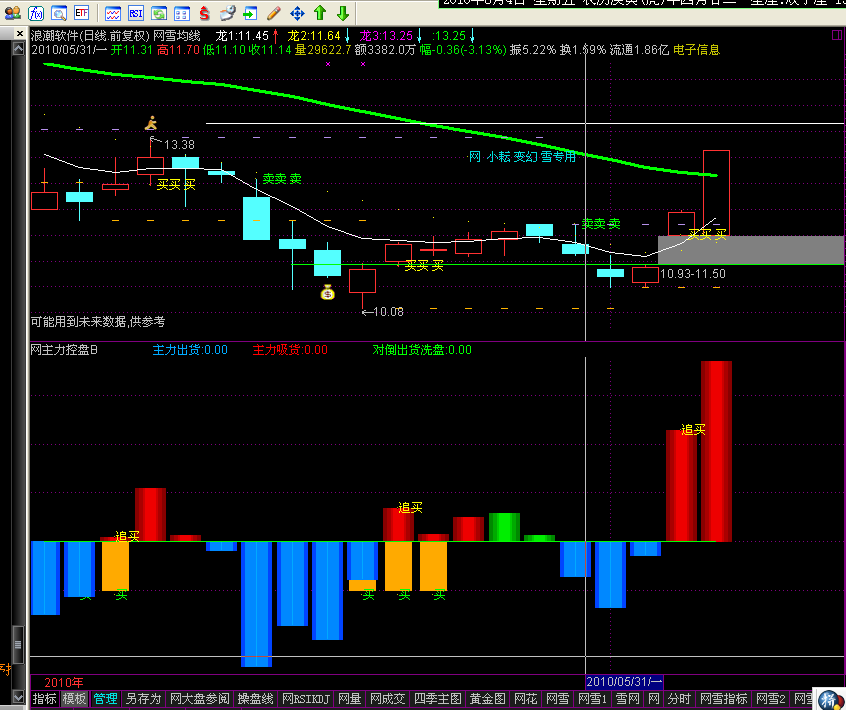Close the left side panel with X

point(19,33)
